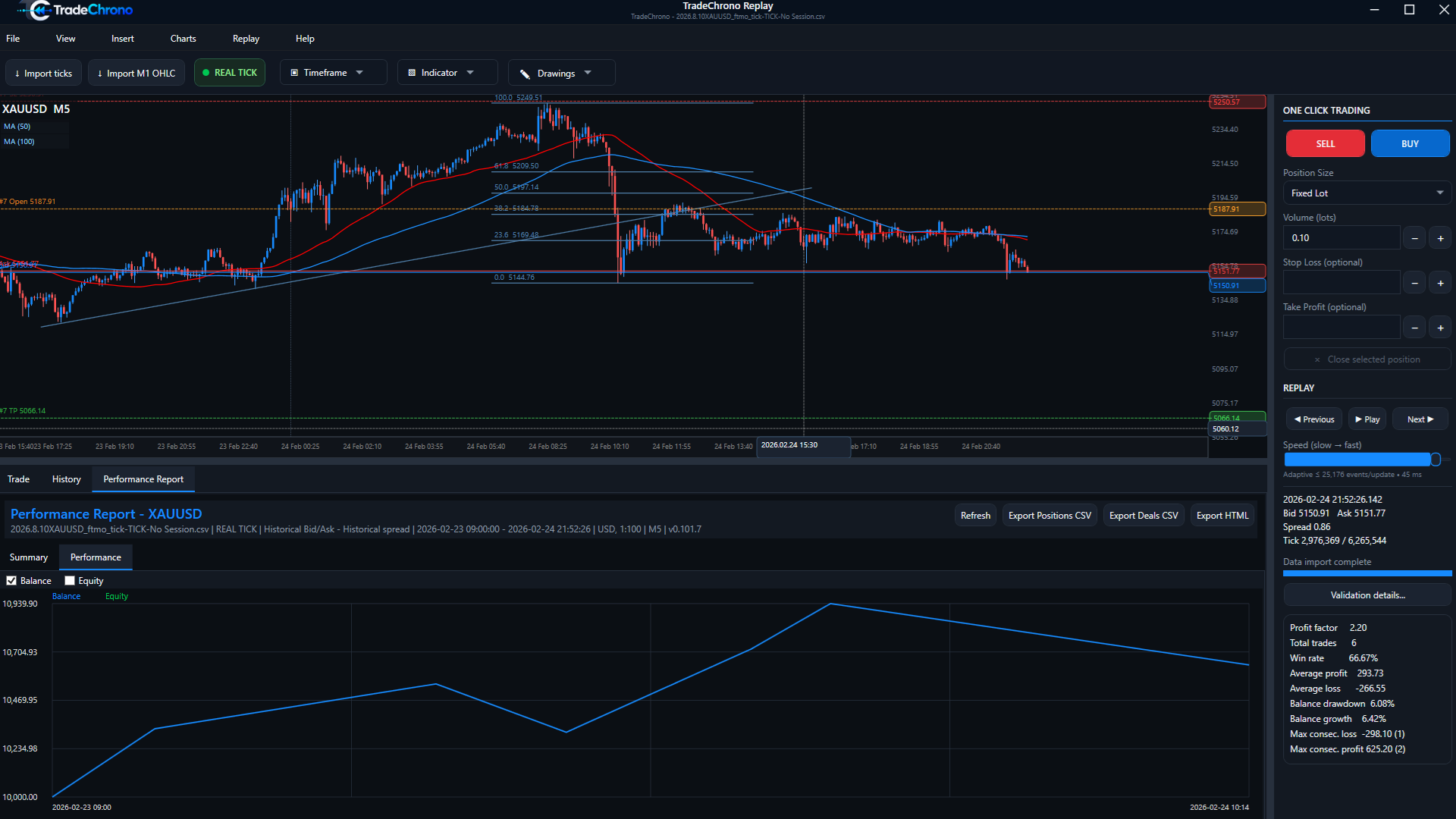Click the Timeframe square icon

point(294,73)
